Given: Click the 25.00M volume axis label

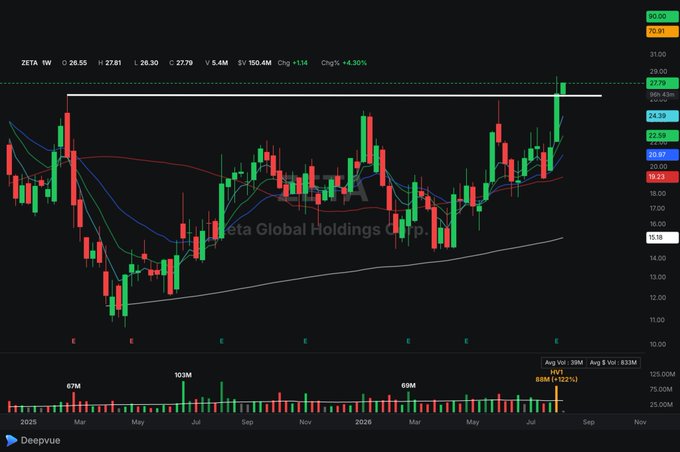Looking at the screenshot, I should [662, 405].
